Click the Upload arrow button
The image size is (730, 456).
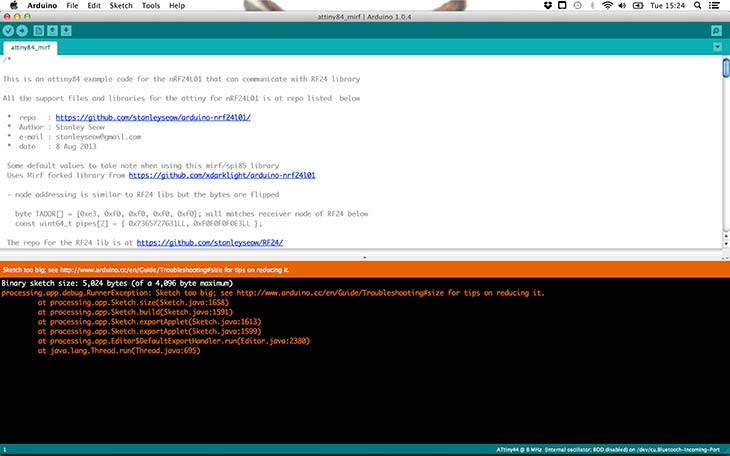(x=22, y=31)
